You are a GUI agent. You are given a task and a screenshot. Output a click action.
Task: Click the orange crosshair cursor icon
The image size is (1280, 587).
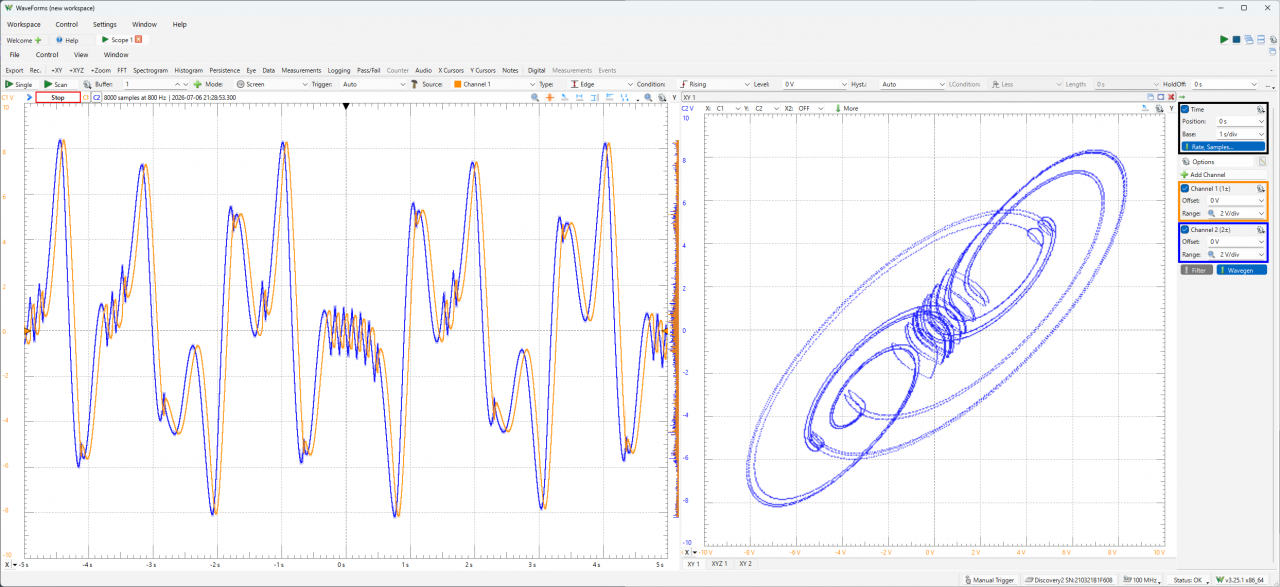(x=549, y=98)
